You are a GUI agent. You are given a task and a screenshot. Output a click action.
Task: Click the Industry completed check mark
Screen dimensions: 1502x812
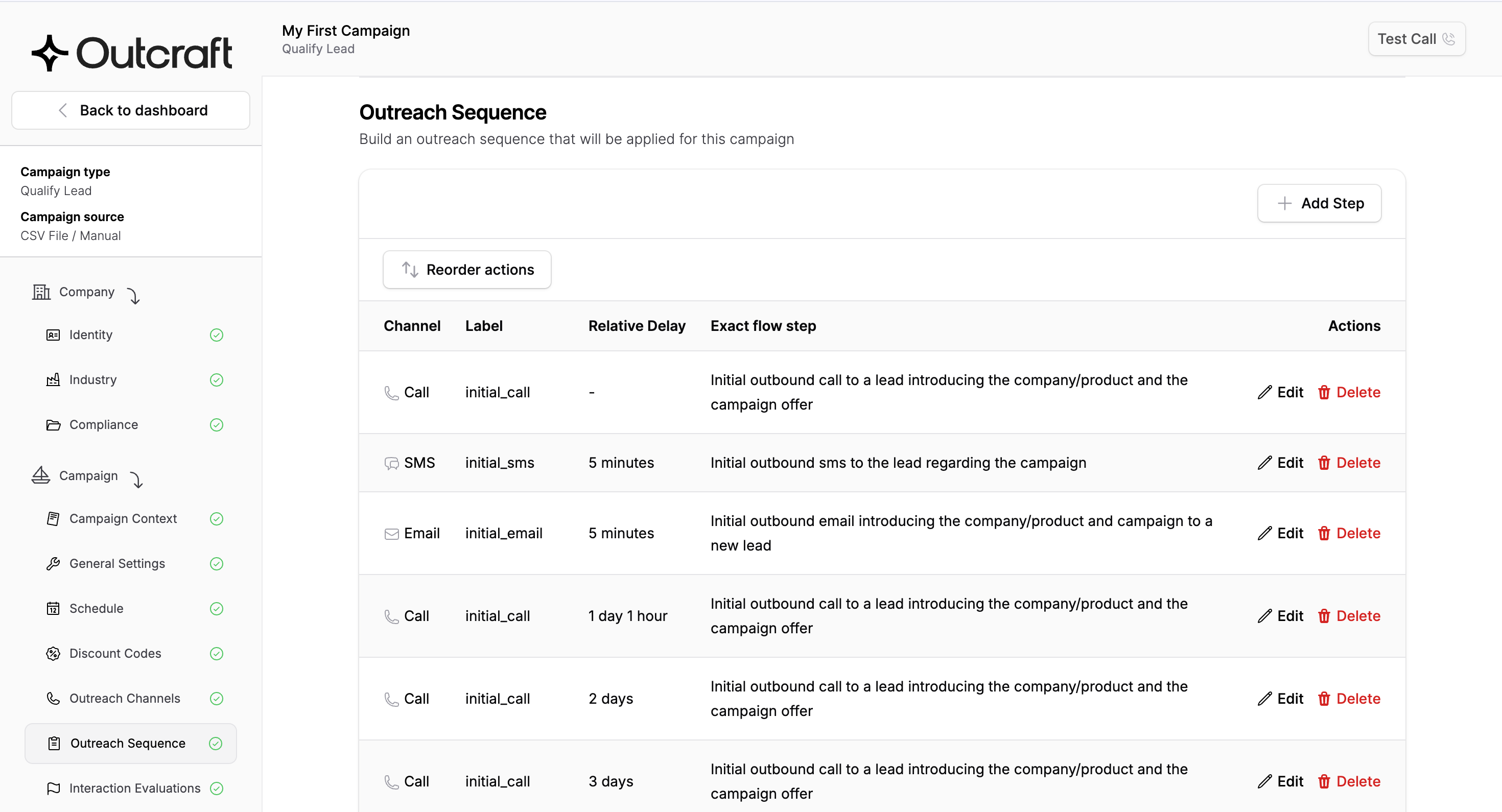click(216, 379)
